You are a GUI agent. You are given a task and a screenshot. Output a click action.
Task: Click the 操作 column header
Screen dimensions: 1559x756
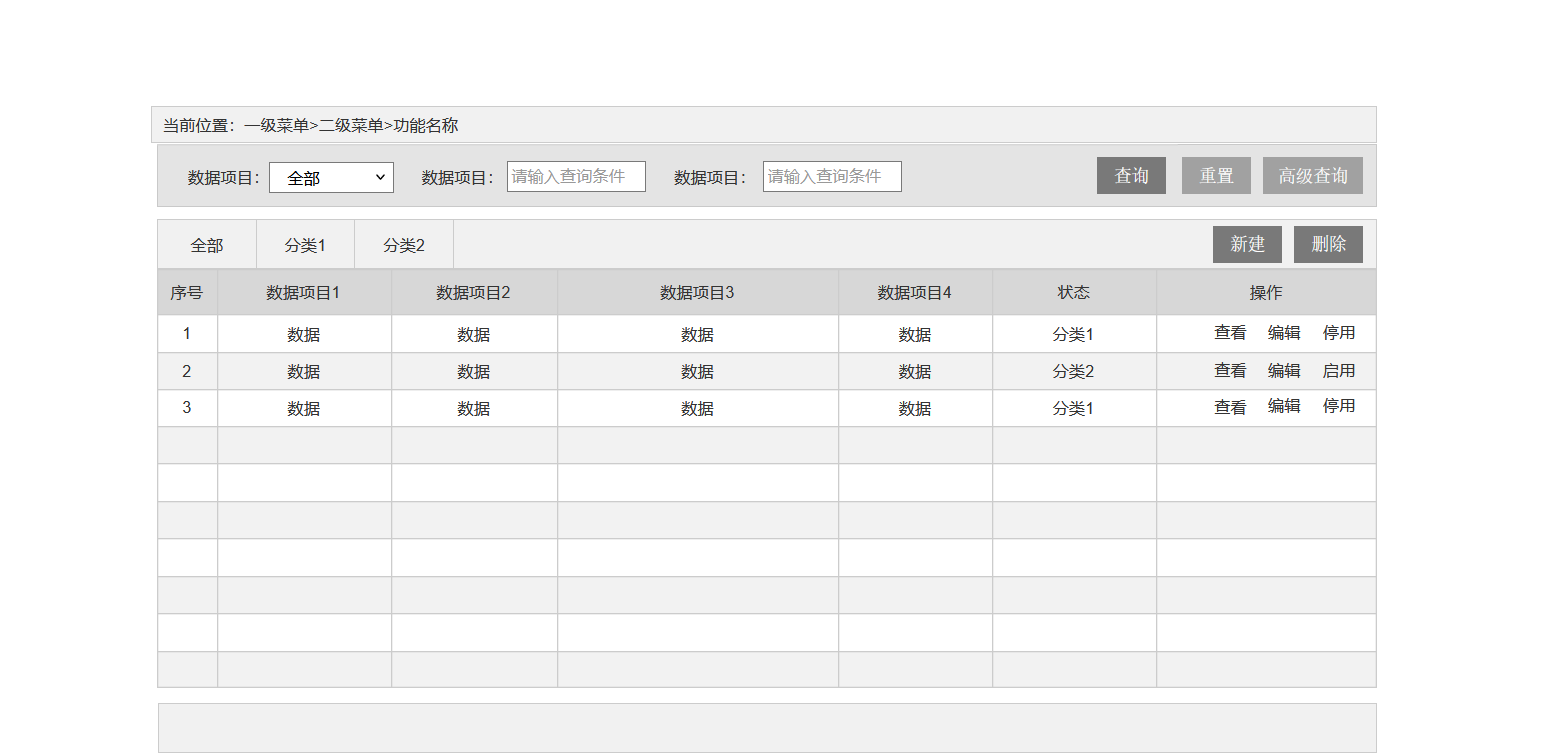coord(1266,293)
